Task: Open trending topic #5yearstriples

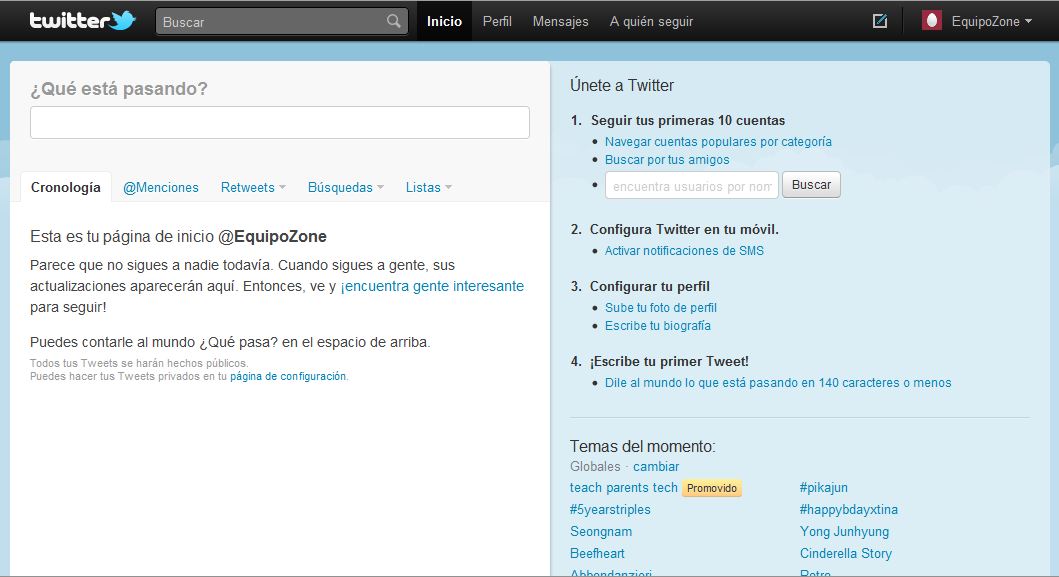Action: click(610, 509)
